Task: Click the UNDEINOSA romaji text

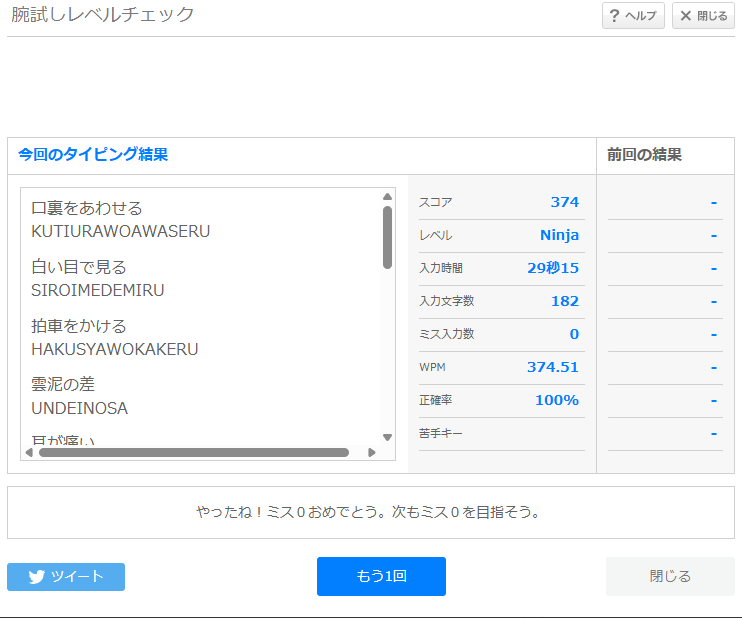Action: coord(80,408)
